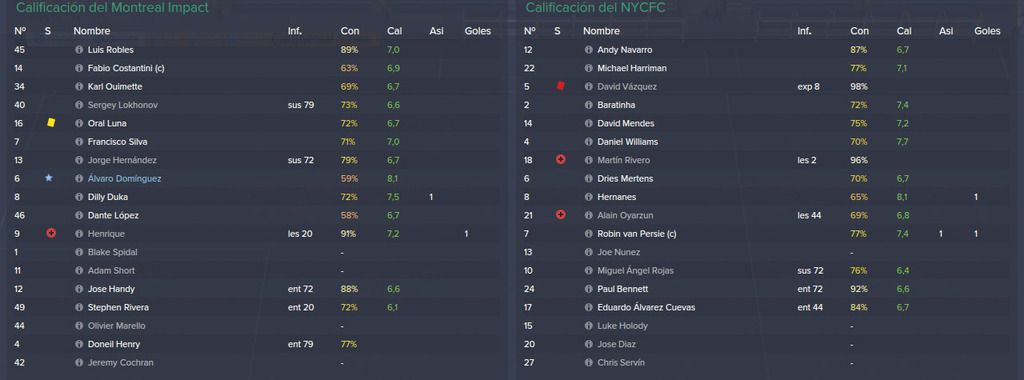1024x380 pixels.
Task: Sort Montreal table by Cal column
Action: click(394, 31)
